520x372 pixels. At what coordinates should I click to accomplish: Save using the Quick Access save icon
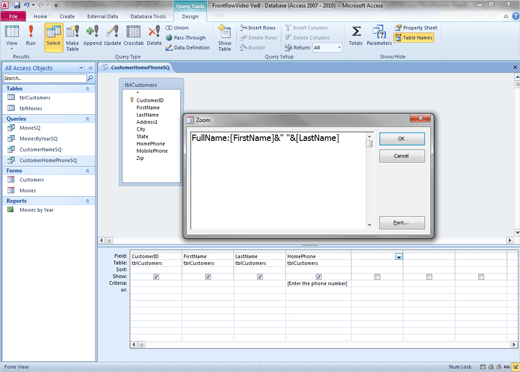(x=17, y=5)
